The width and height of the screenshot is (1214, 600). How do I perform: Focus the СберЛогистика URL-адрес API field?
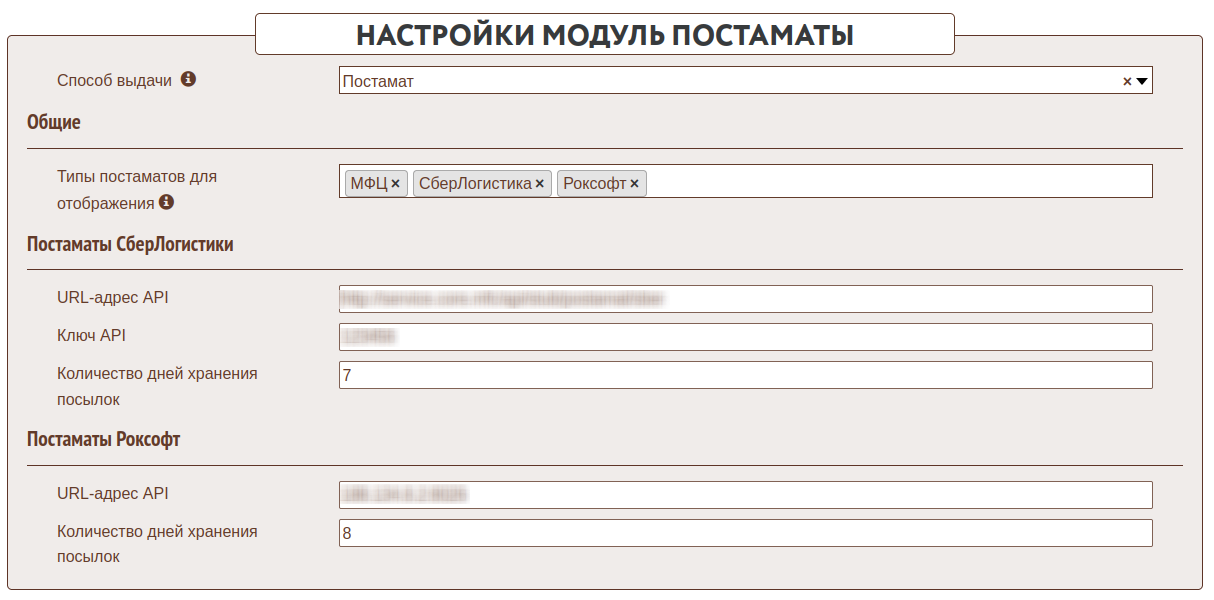click(745, 299)
